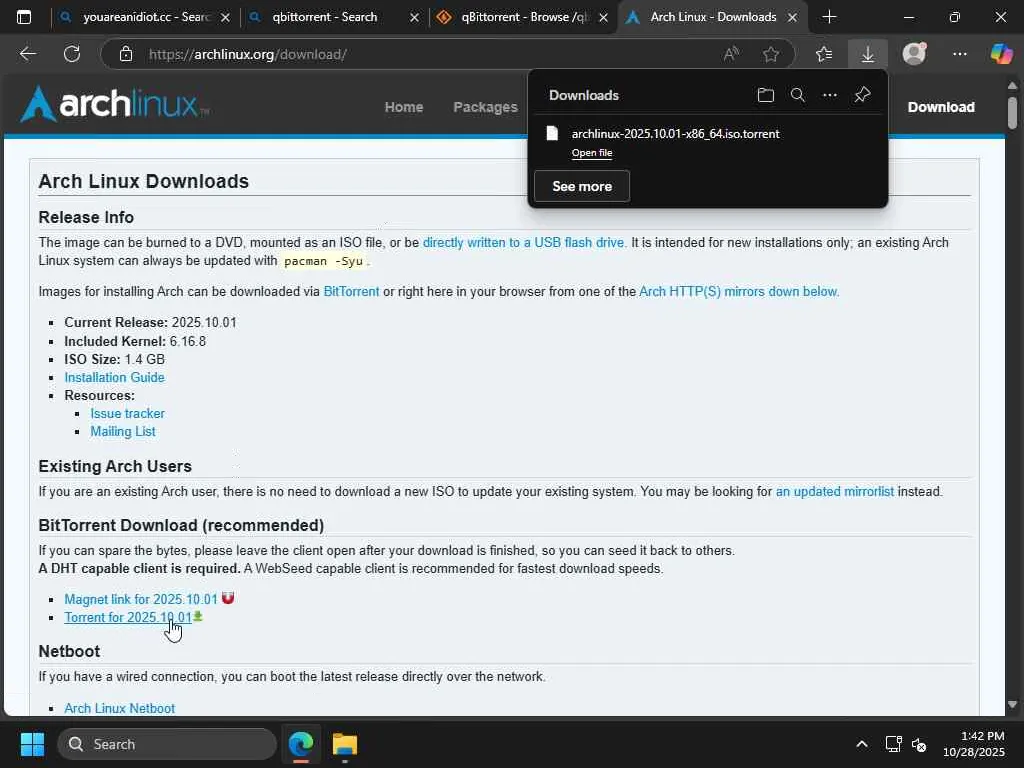The width and height of the screenshot is (1024, 768).
Task: View site information lock icon
Action: tap(126, 54)
